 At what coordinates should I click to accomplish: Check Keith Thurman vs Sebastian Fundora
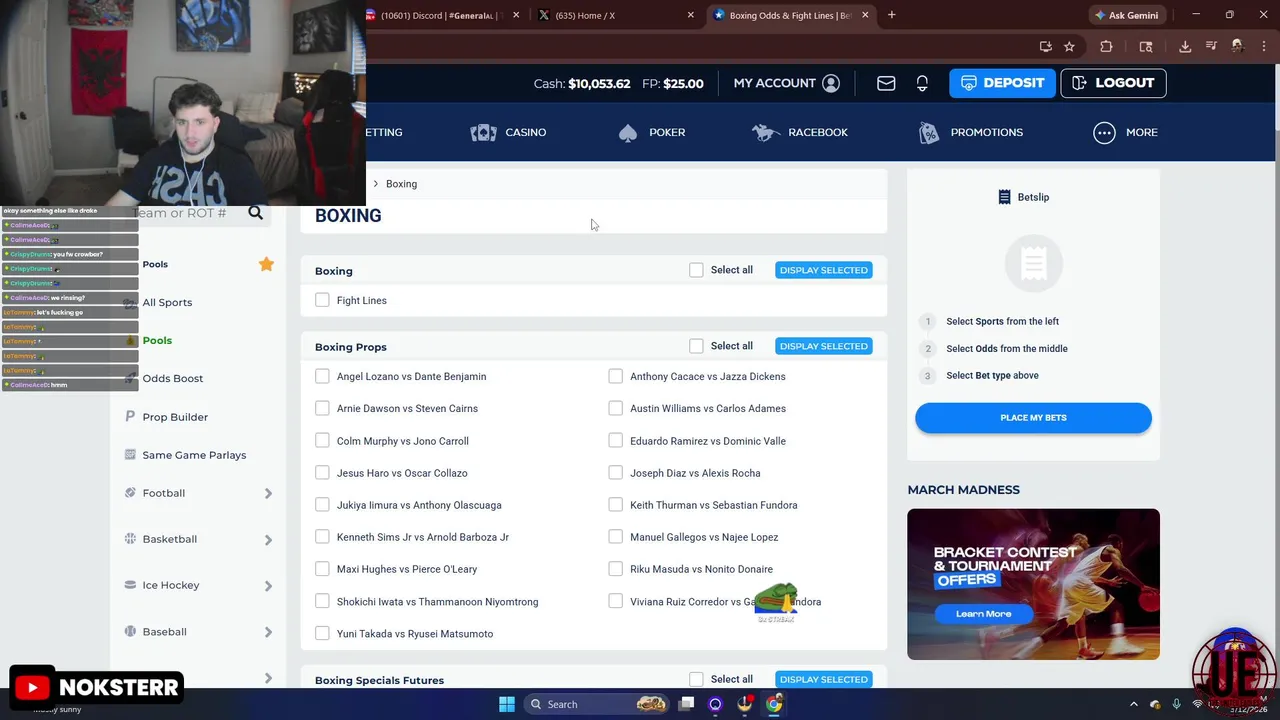[616, 505]
